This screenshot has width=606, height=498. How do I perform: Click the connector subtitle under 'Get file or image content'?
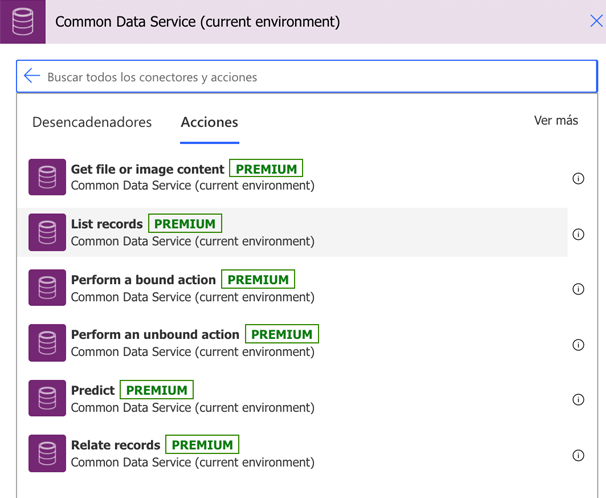tap(192, 186)
